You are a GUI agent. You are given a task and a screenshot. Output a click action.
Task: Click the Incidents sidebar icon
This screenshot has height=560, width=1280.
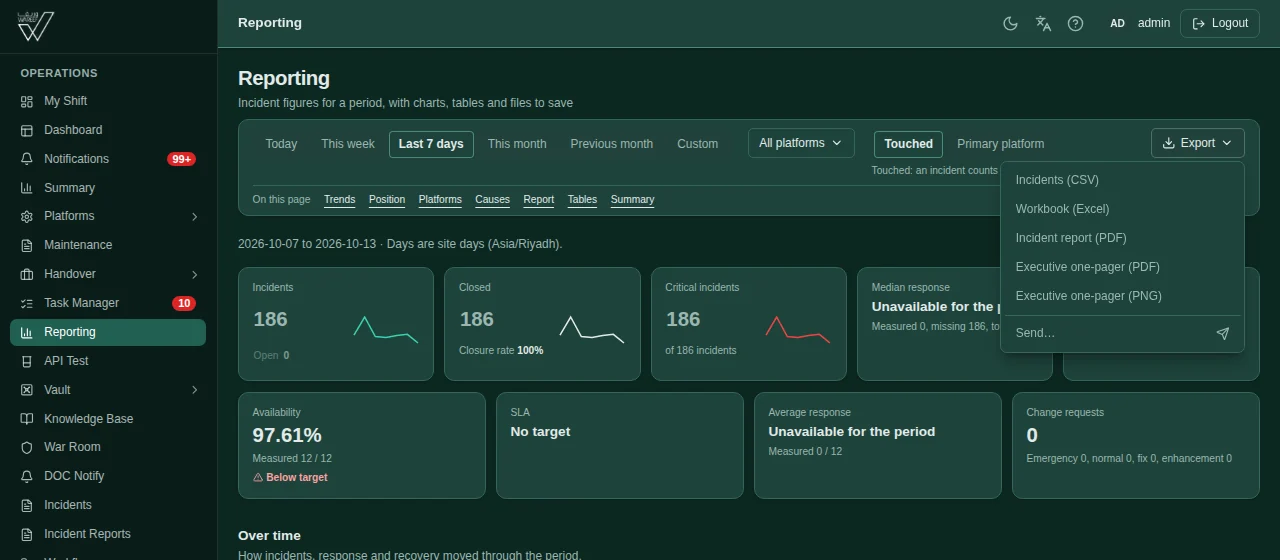pos(27,505)
